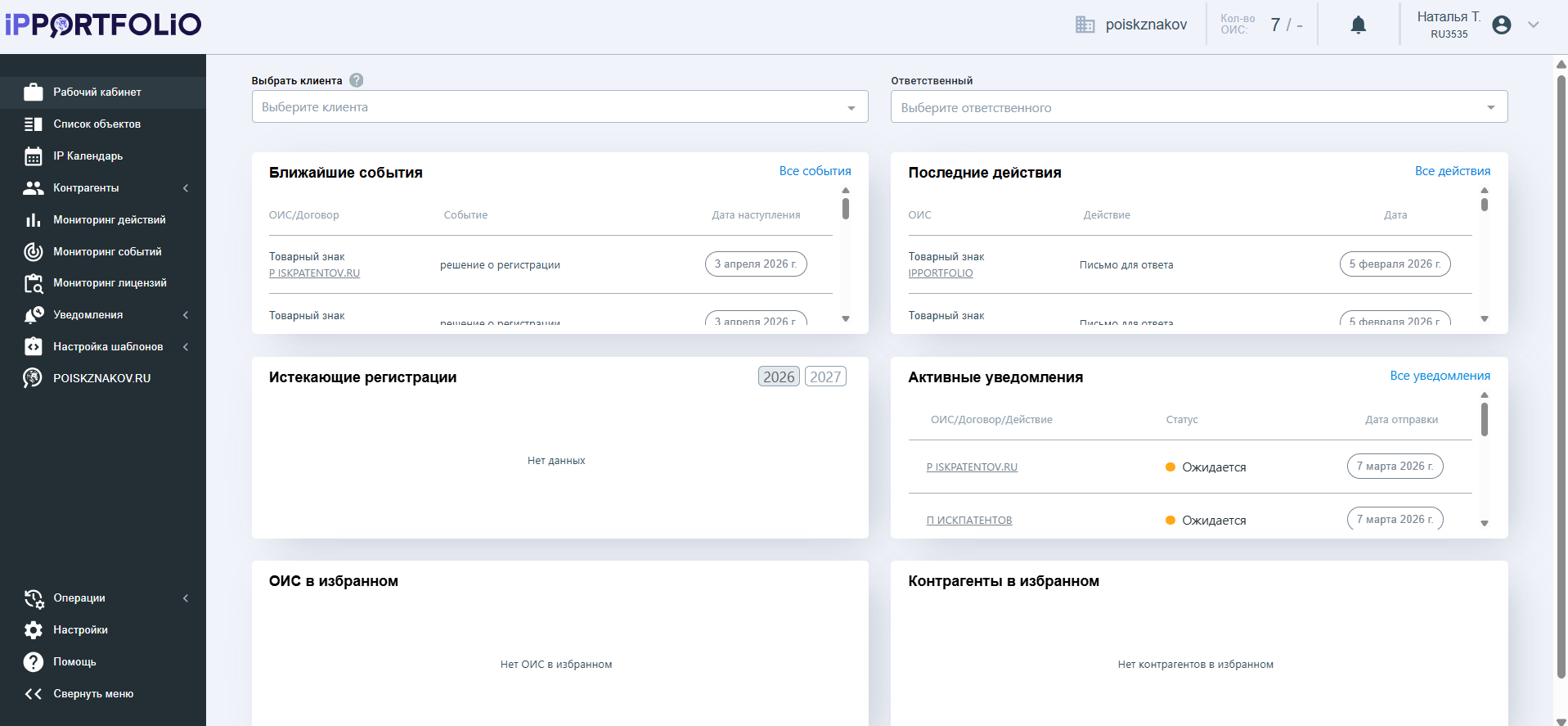This screenshot has height=726, width=1568.
Task: Expand the Операции submenu chevron
Action: pos(186,598)
